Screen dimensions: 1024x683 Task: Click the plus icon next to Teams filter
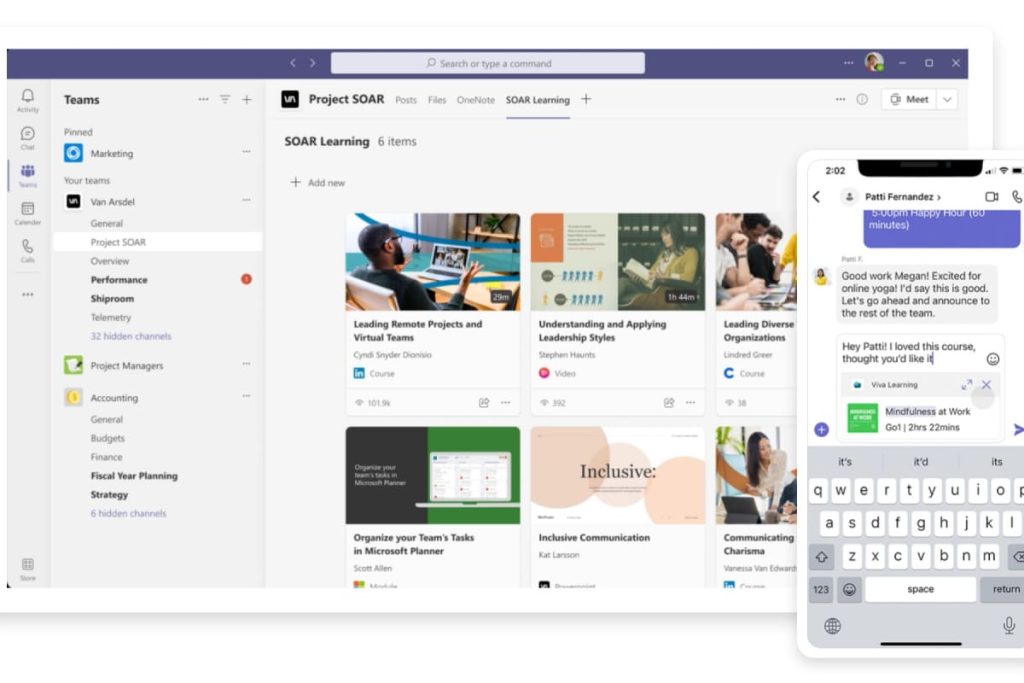(x=247, y=99)
